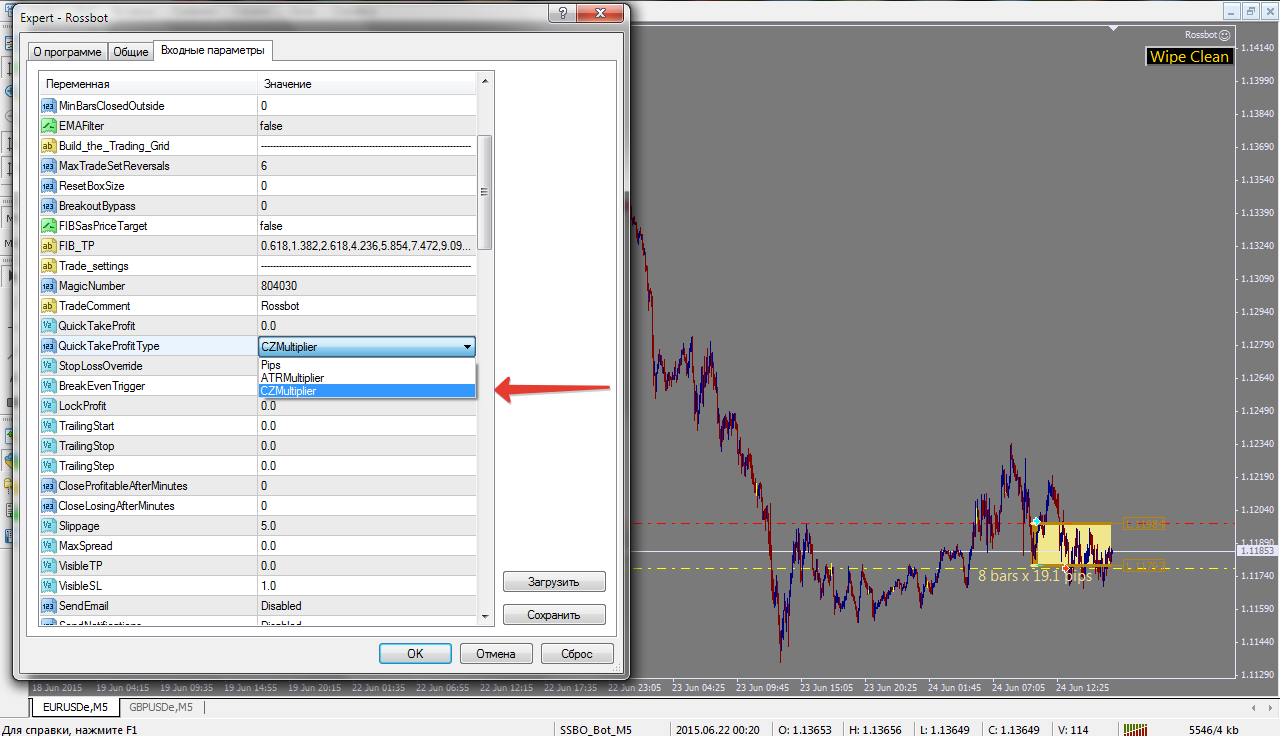The height and width of the screenshot is (736, 1280).
Task: Click the FIB_TP value field
Action: [x=367, y=246]
